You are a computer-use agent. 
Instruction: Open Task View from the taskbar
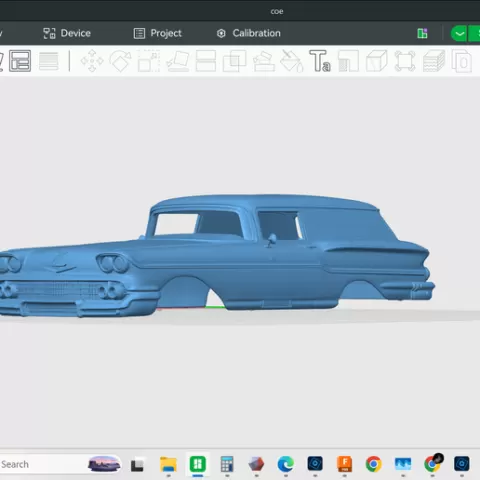[x=137, y=465]
